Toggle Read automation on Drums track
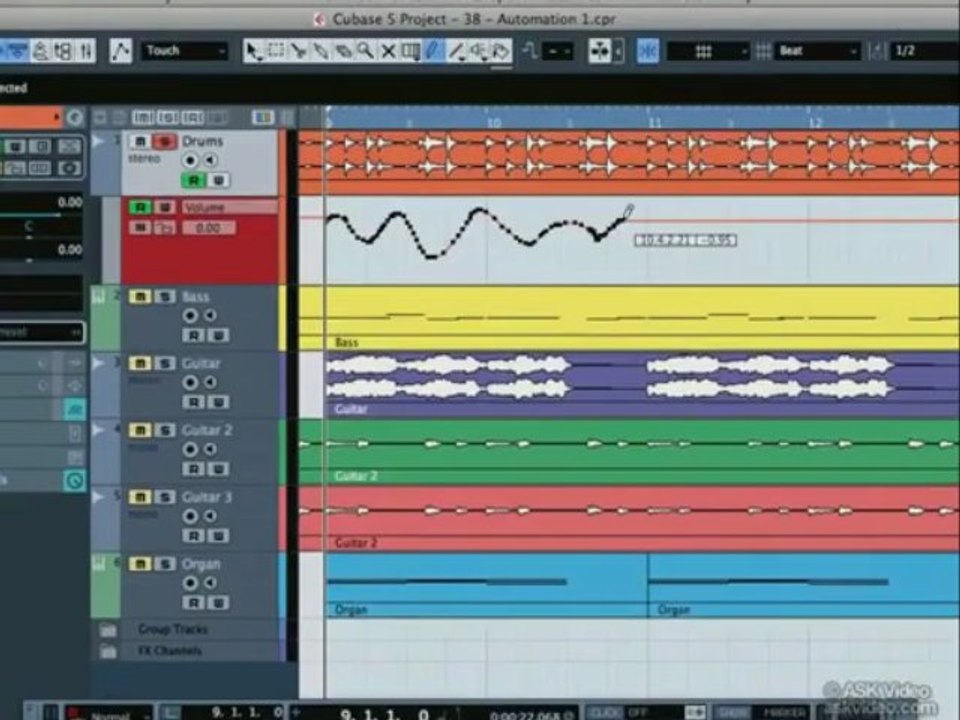Screen dimensions: 960x720 click(x=193, y=180)
